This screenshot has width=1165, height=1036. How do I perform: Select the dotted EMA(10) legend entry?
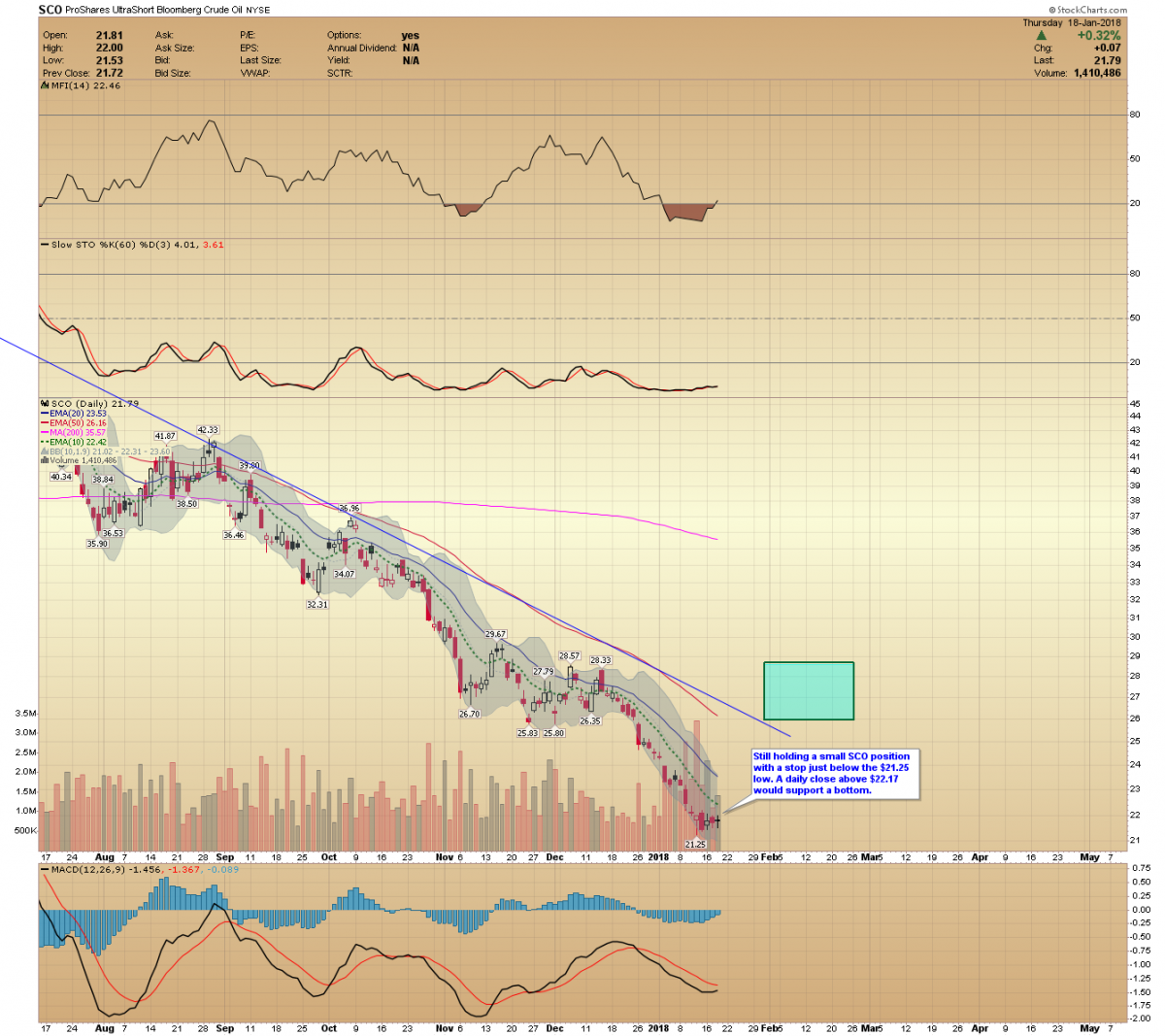pos(78,442)
